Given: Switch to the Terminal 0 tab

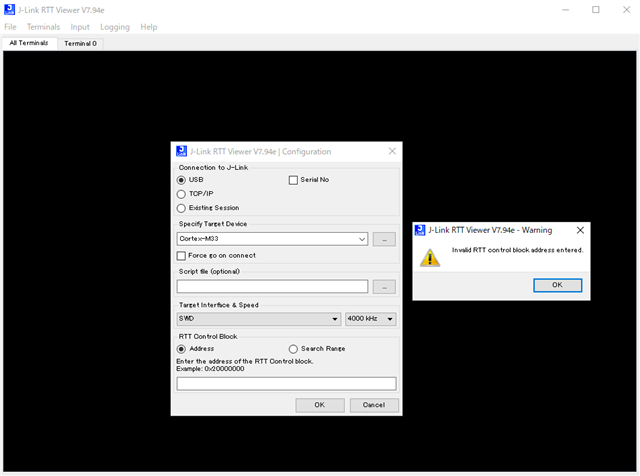Looking at the screenshot, I should [80, 44].
